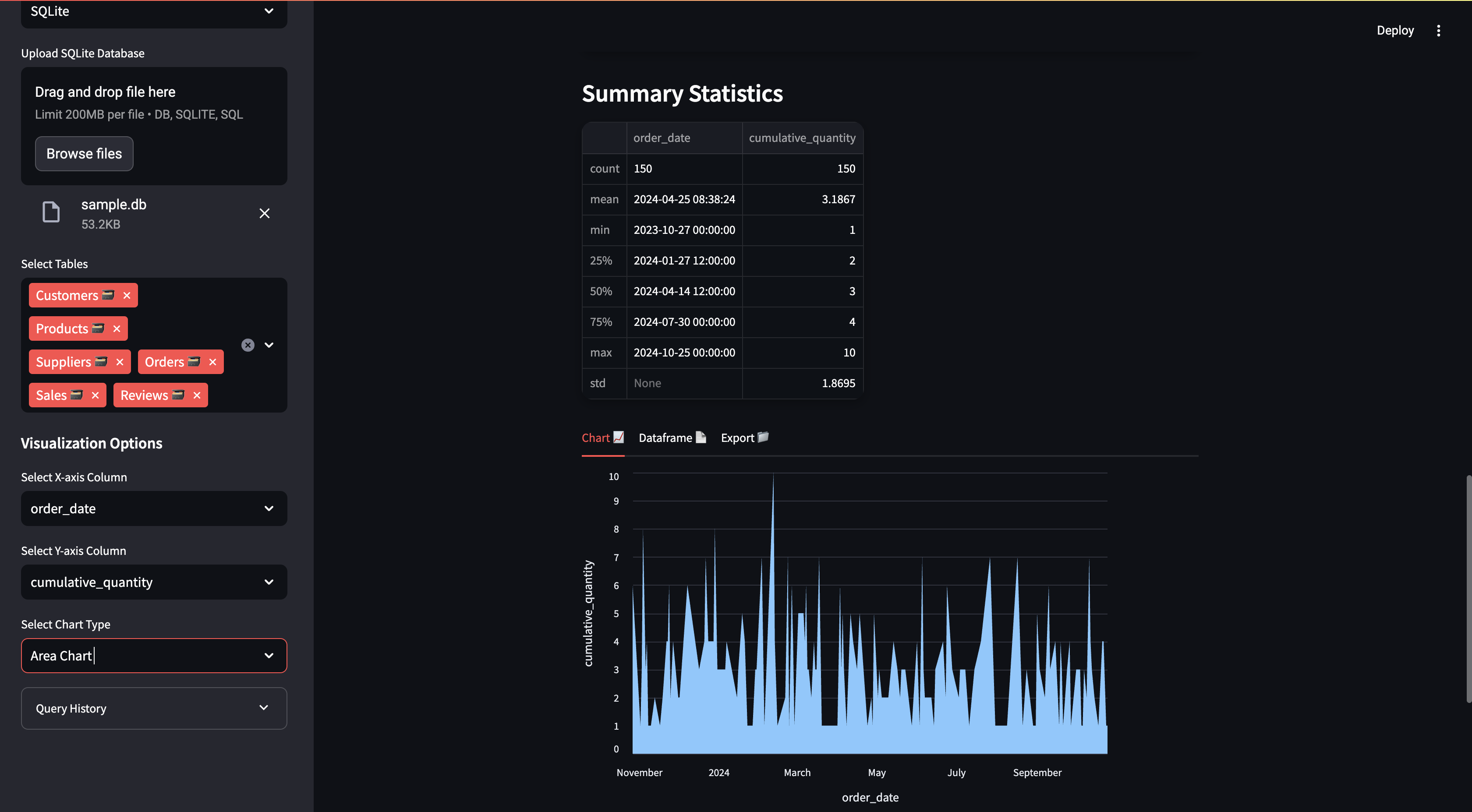1472x812 pixels.
Task: Remove the Reviews table tag
Action: (197, 395)
